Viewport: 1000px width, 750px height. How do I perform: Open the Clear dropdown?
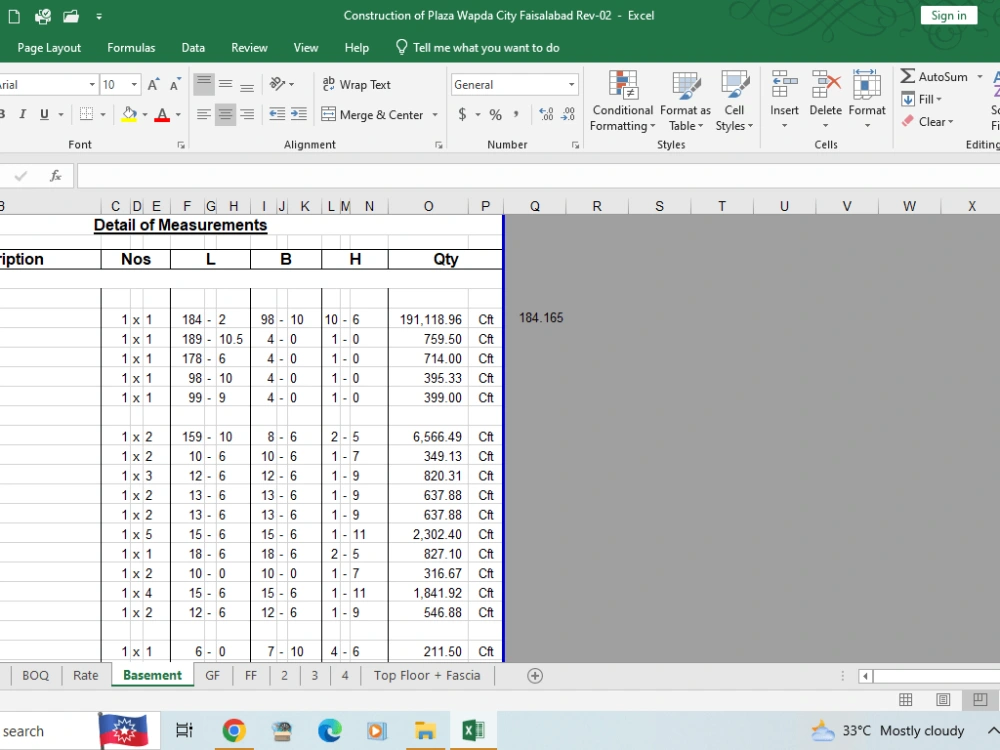point(928,122)
